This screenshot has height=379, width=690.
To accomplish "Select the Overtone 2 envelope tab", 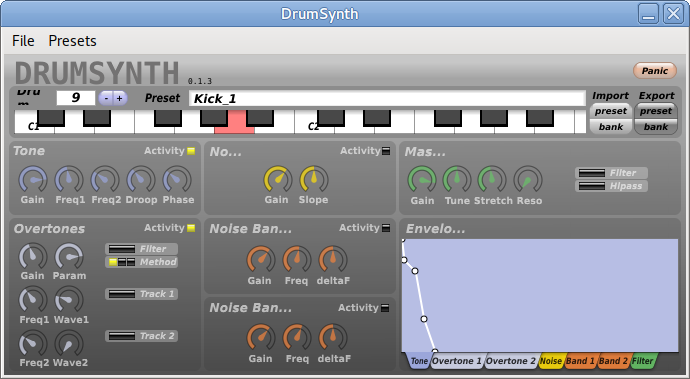I will (x=511, y=361).
